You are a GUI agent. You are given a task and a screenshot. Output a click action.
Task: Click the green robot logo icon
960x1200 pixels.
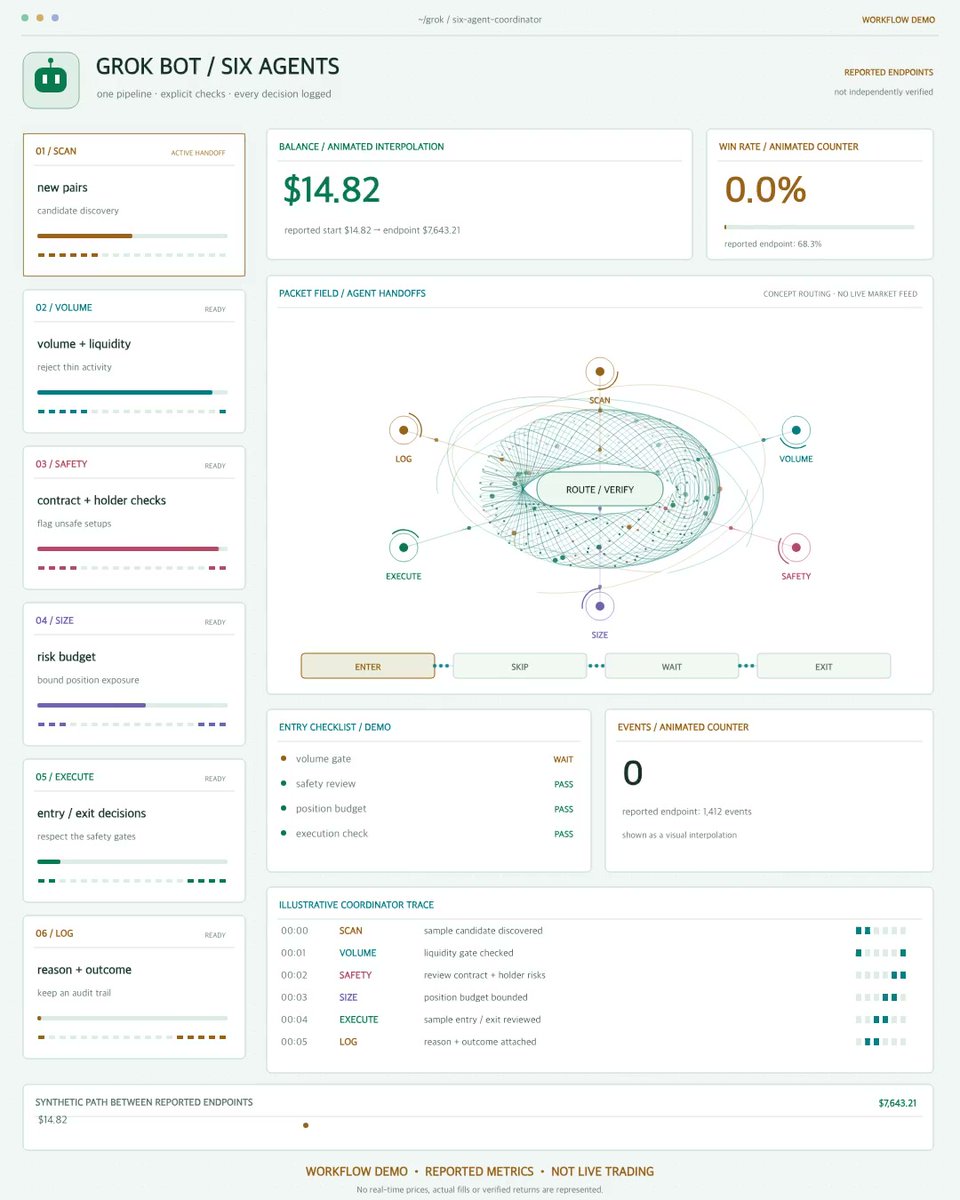tap(51, 80)
